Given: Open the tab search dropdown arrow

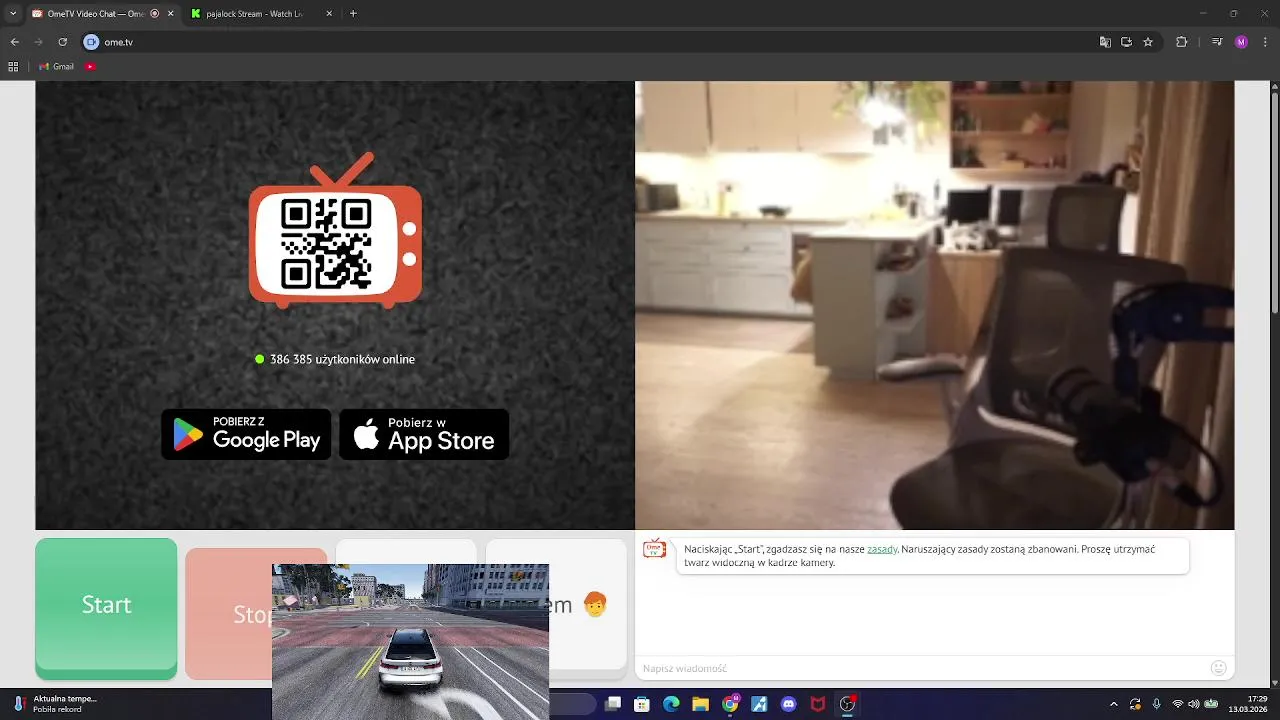Looking at the screenshot, I should coord(13,14).
